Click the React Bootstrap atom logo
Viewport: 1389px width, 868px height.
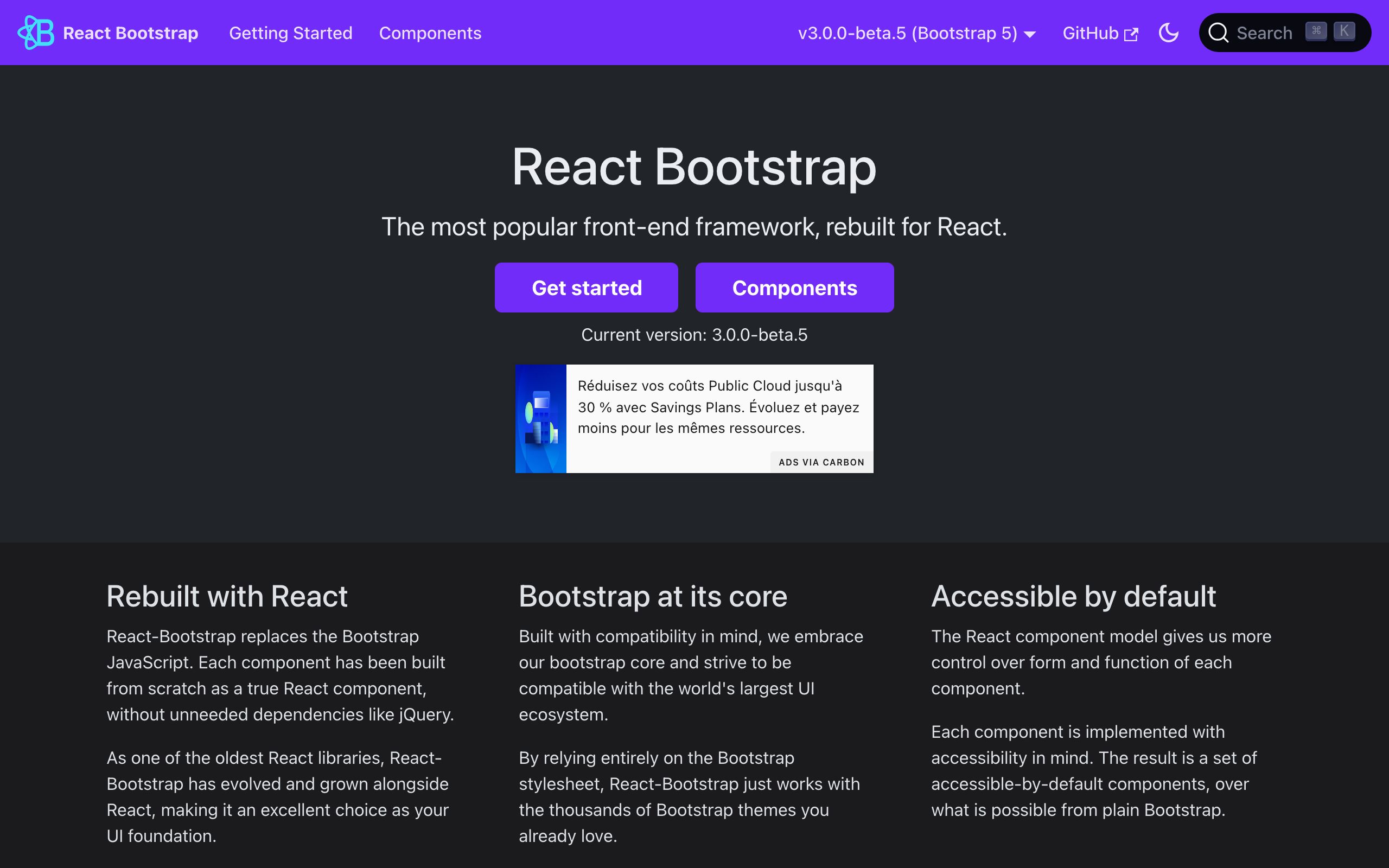pos(36,33)
